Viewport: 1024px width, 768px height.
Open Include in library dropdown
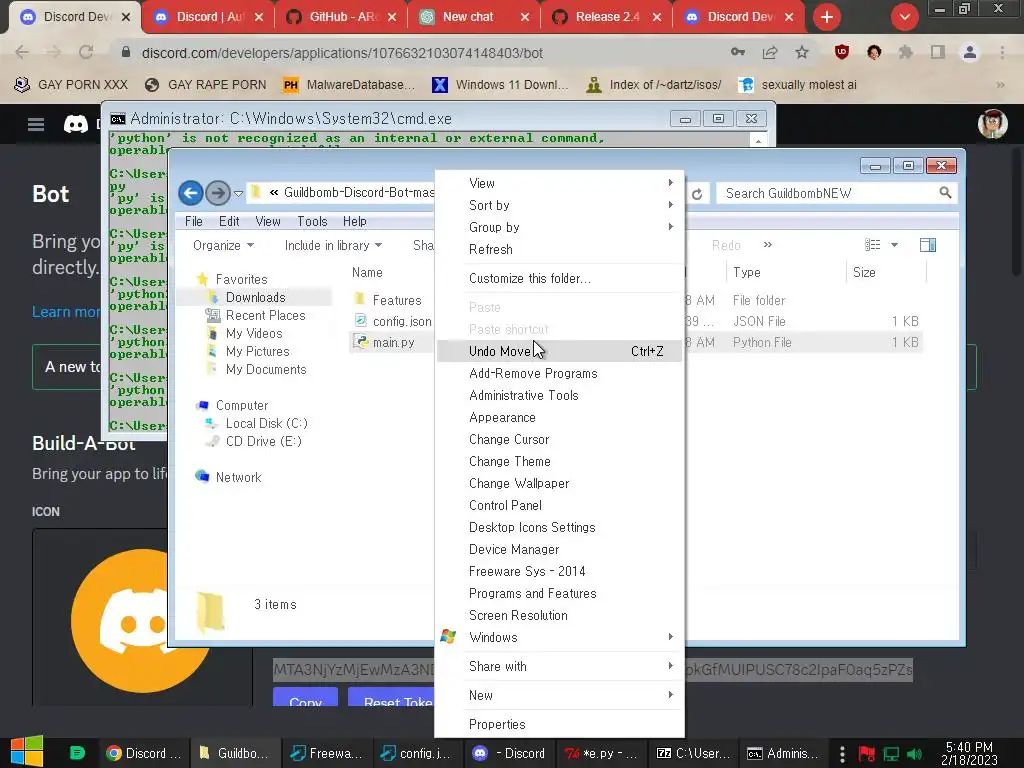coord(333,245)
